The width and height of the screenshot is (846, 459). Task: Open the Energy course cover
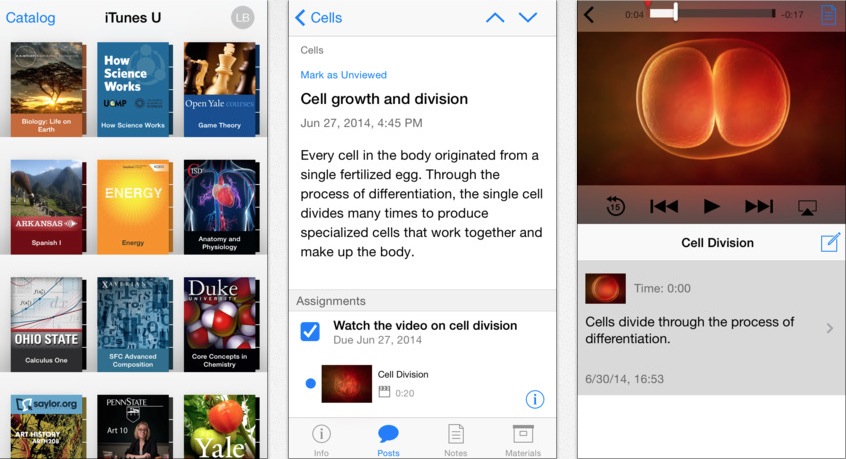pyautogui.click(x=134, y=207)
